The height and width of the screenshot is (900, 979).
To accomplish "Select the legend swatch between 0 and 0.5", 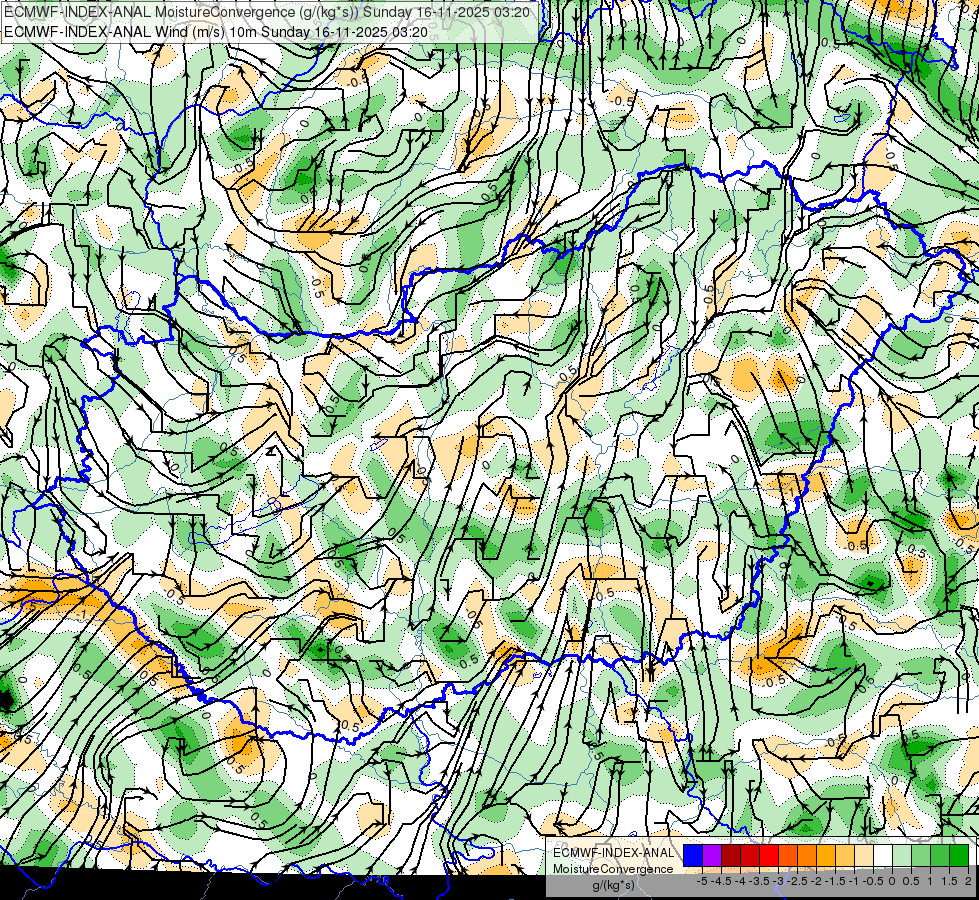I will click(902, 856).
